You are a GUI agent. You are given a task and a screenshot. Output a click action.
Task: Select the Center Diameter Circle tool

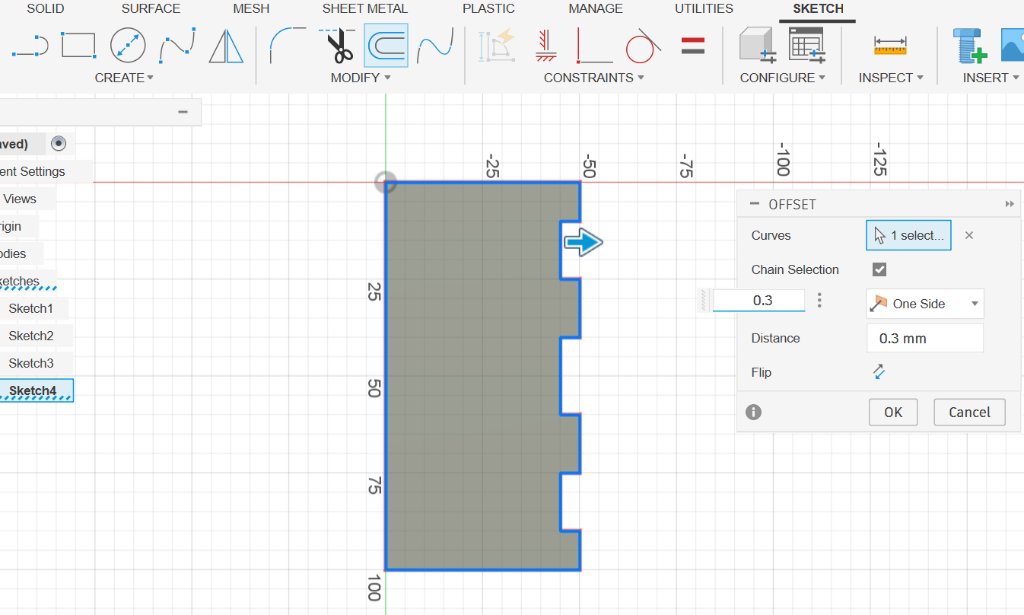[x=127, y=45]
